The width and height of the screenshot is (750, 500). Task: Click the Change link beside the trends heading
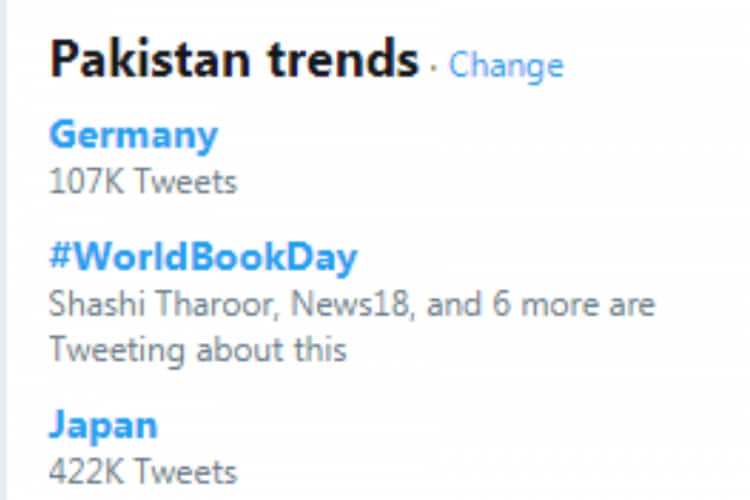pyautogui.click(x=505, y=65)
